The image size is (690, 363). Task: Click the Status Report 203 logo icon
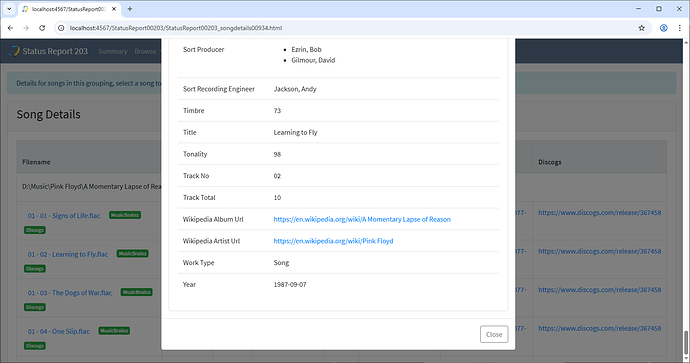pyautogui.click(x=15, y=51)
